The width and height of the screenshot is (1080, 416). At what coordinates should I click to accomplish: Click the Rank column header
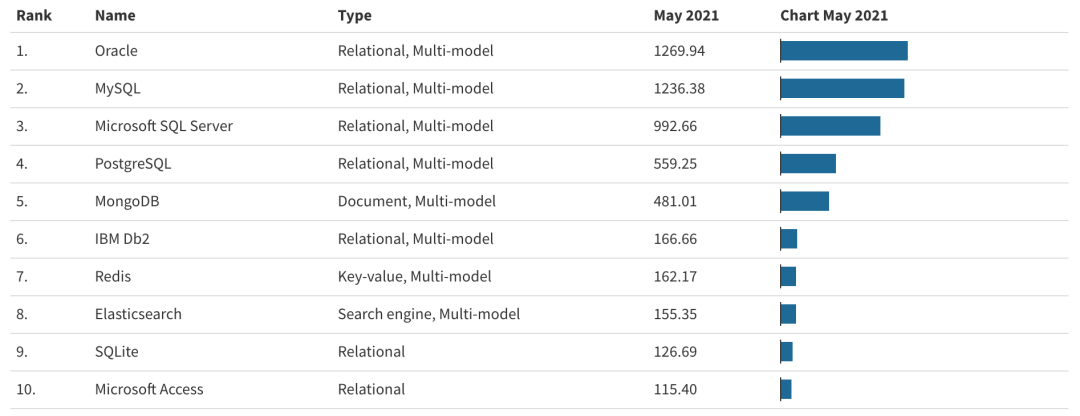click(x=34, y=15)
